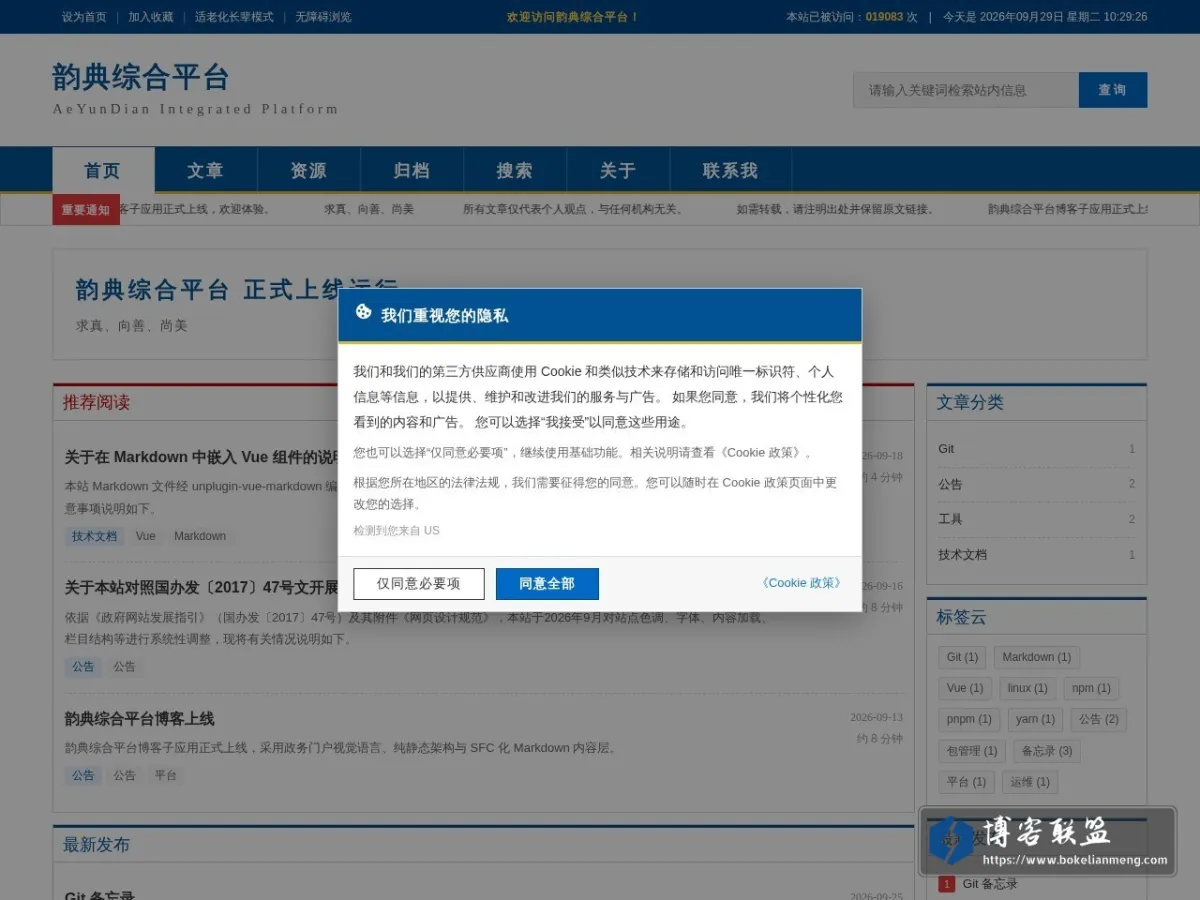Open the ranked #1 Git 备忘录 sidebar entry
The width and height of the screenshot is (1200, 900).
(990, 884)
